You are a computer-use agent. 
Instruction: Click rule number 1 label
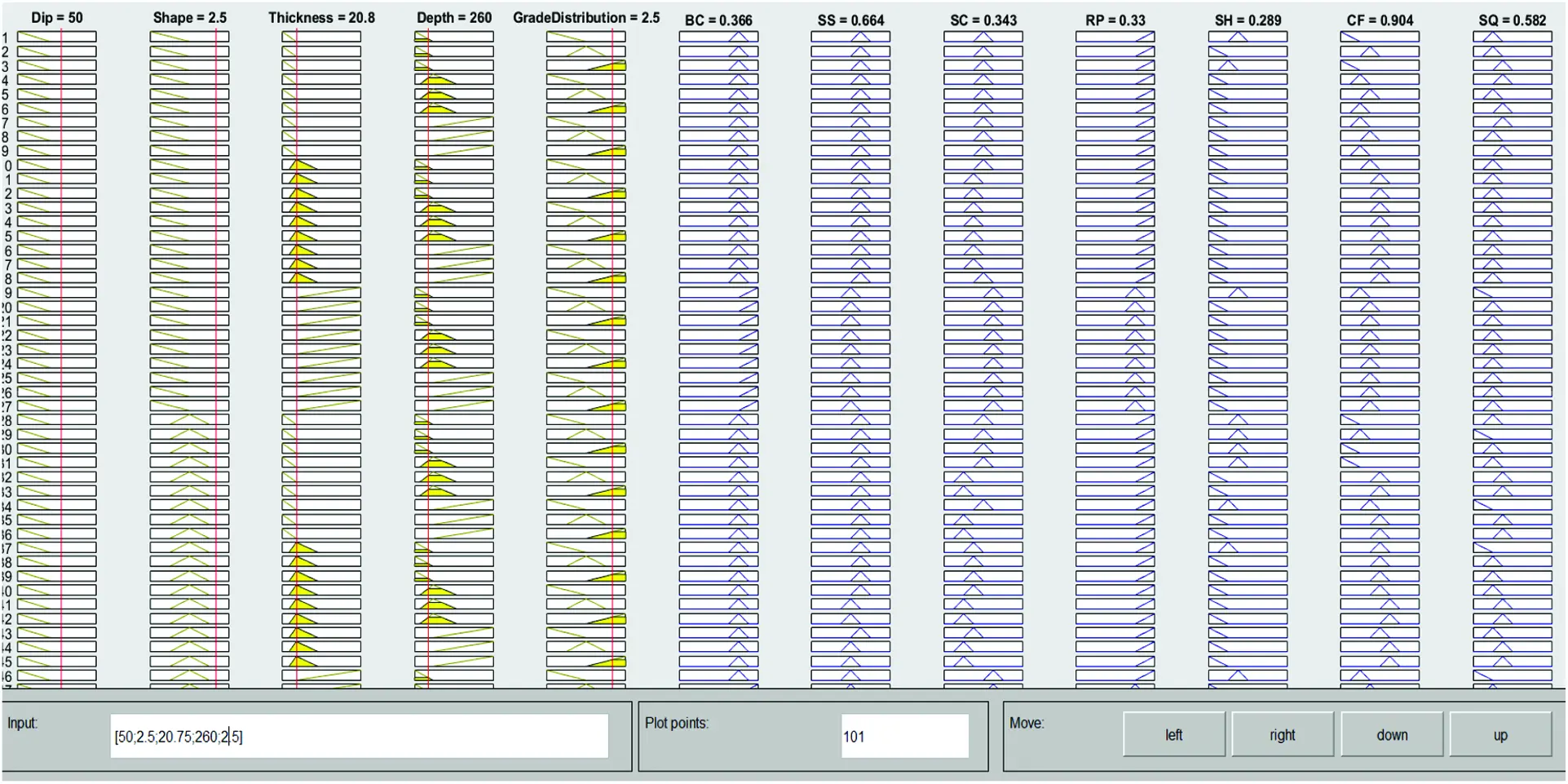point(4,36)
